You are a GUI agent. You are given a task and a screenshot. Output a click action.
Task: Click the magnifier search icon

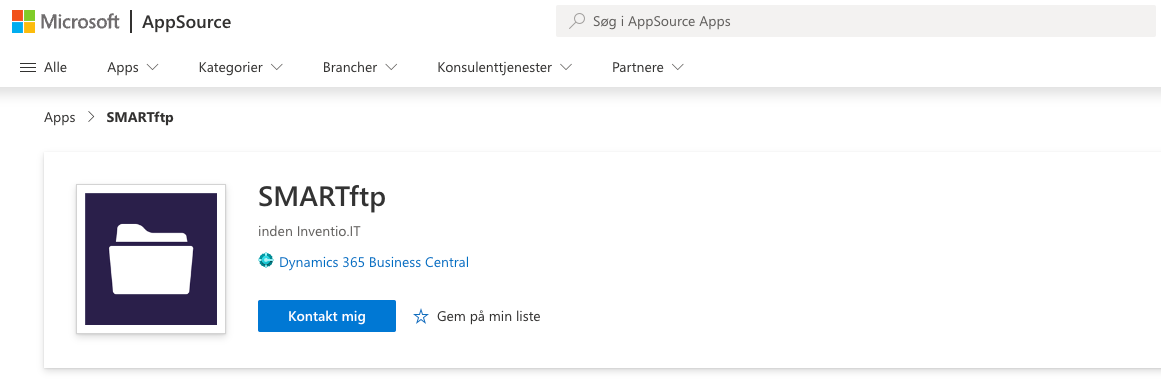click(x=577, y=21)
